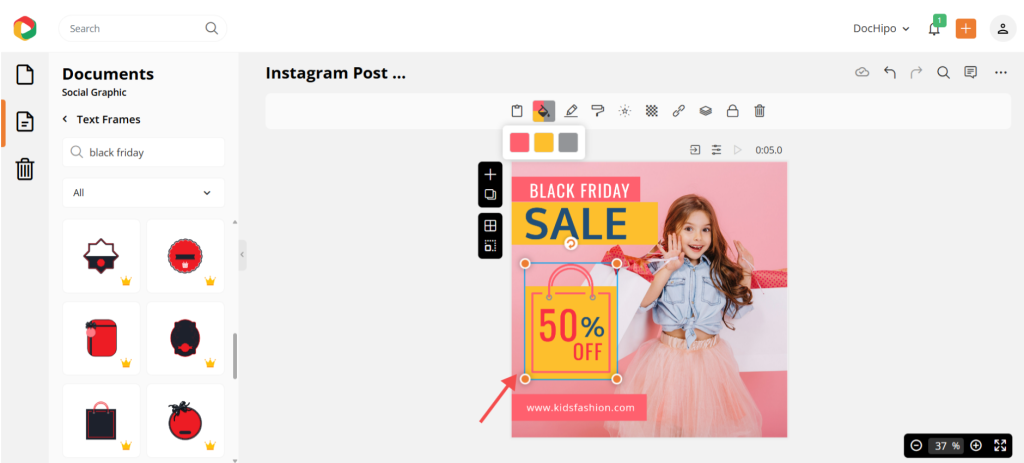Screen dimensions: 1024x463
Task: Open the blank document sidebar icon
Action: [25, 74]
